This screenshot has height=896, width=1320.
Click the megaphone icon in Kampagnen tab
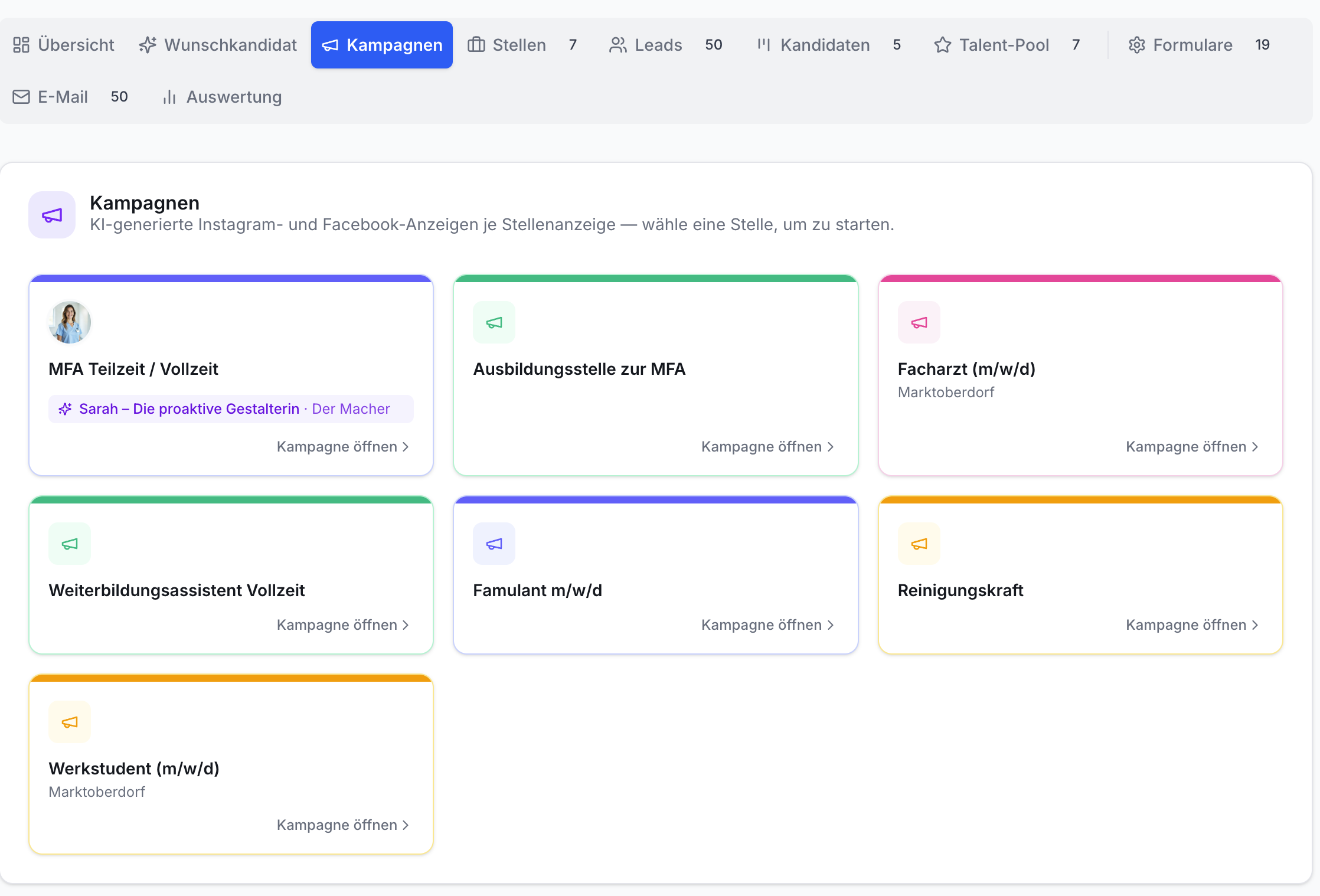[x=330, y=45]
